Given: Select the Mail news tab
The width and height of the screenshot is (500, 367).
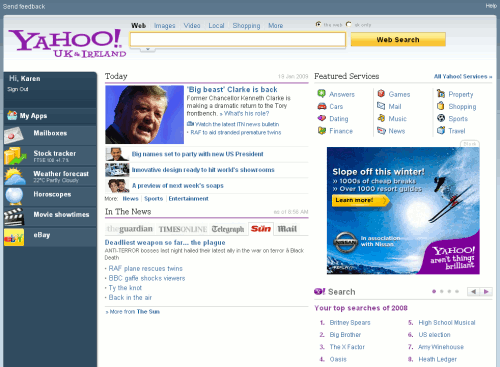Looking at the screenshot, I should [x=287, y=229].
